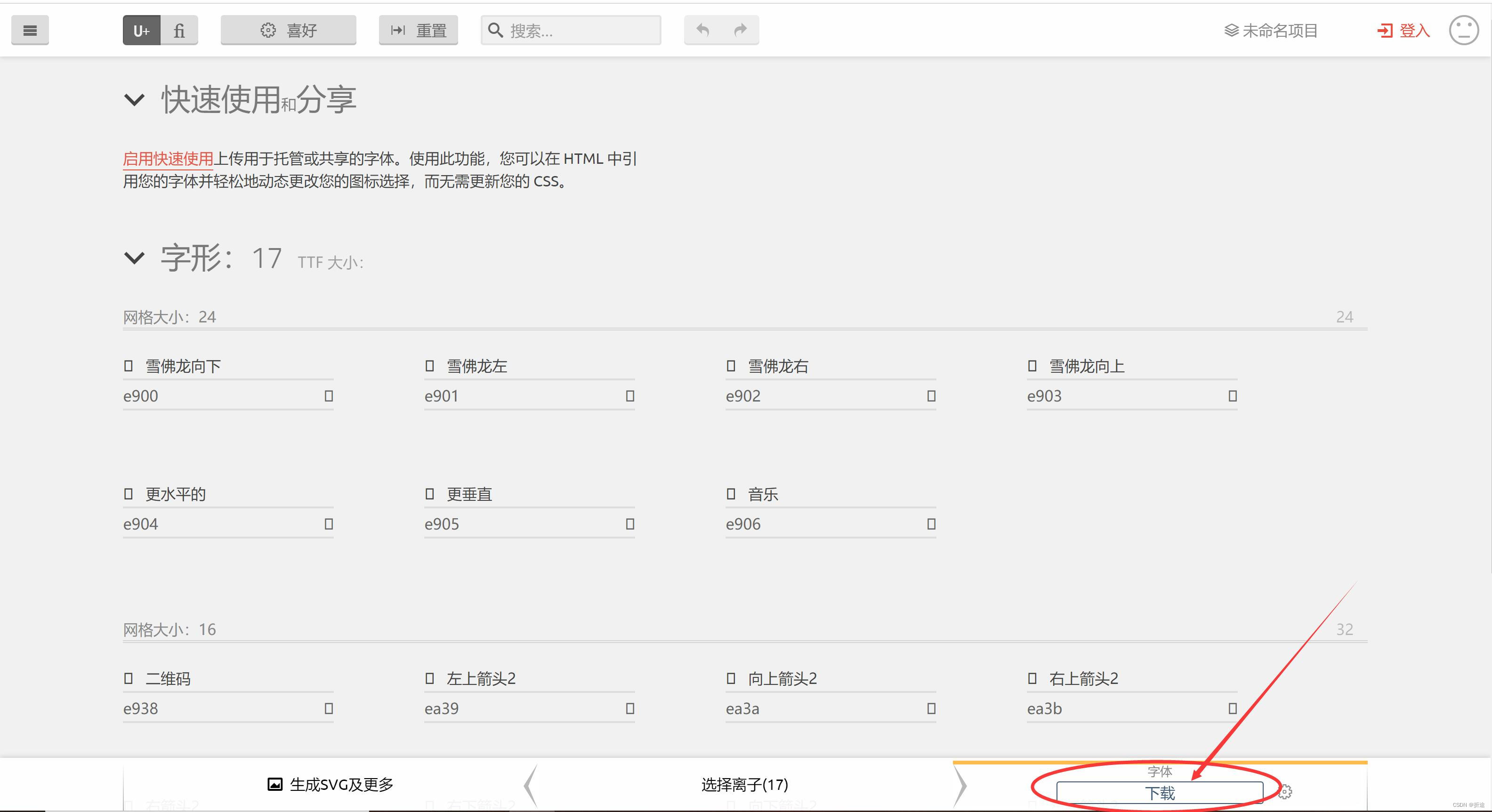Click the 下载 download button
The image size is (1492, 812).
1160,793
